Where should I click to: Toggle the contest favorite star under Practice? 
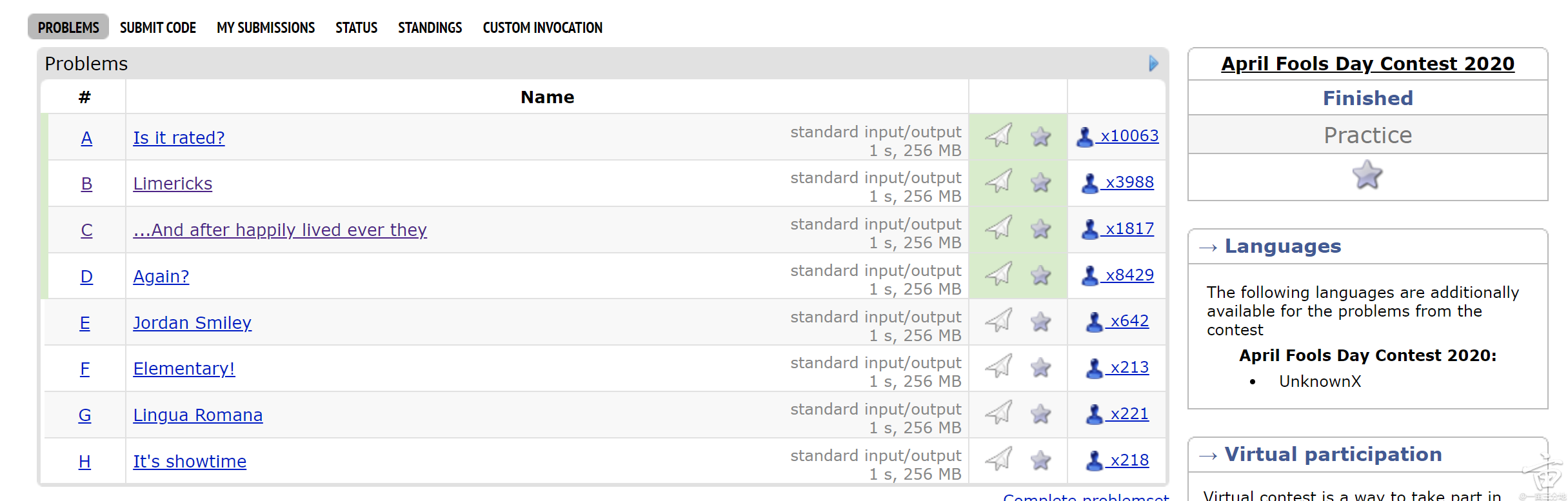[x=1367, y=175]
